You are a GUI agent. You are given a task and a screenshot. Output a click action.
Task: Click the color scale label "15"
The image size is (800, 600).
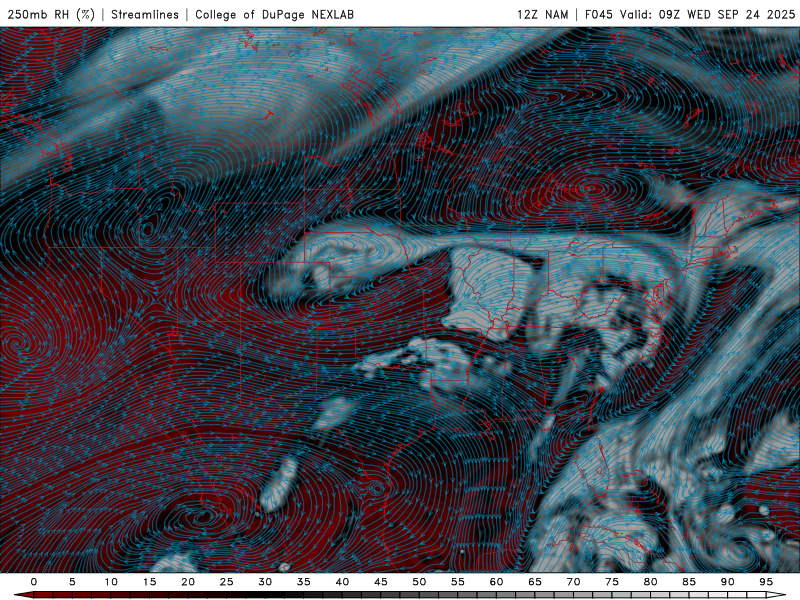pos(149,582)
